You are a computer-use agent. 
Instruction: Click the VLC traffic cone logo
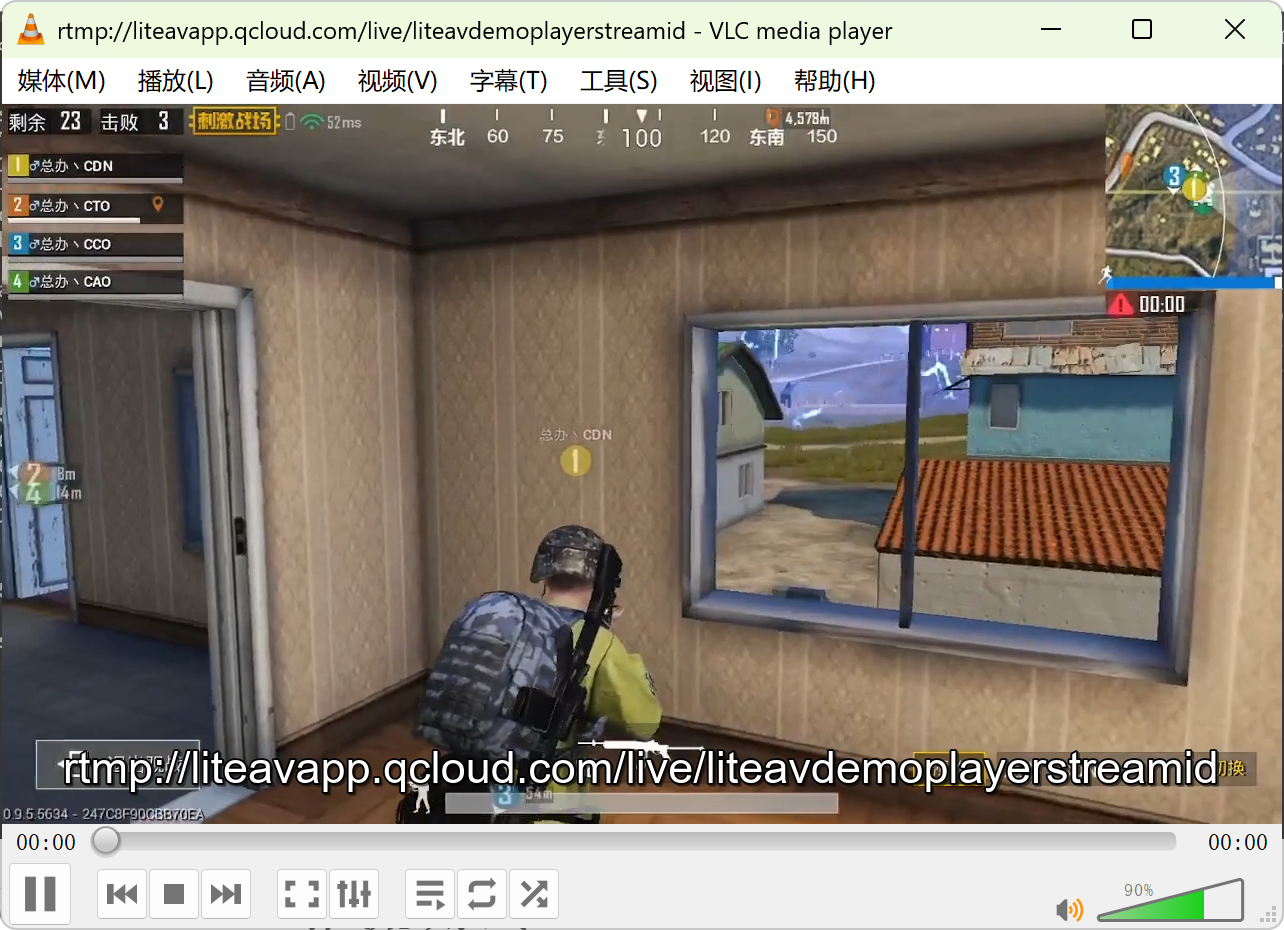29,30
